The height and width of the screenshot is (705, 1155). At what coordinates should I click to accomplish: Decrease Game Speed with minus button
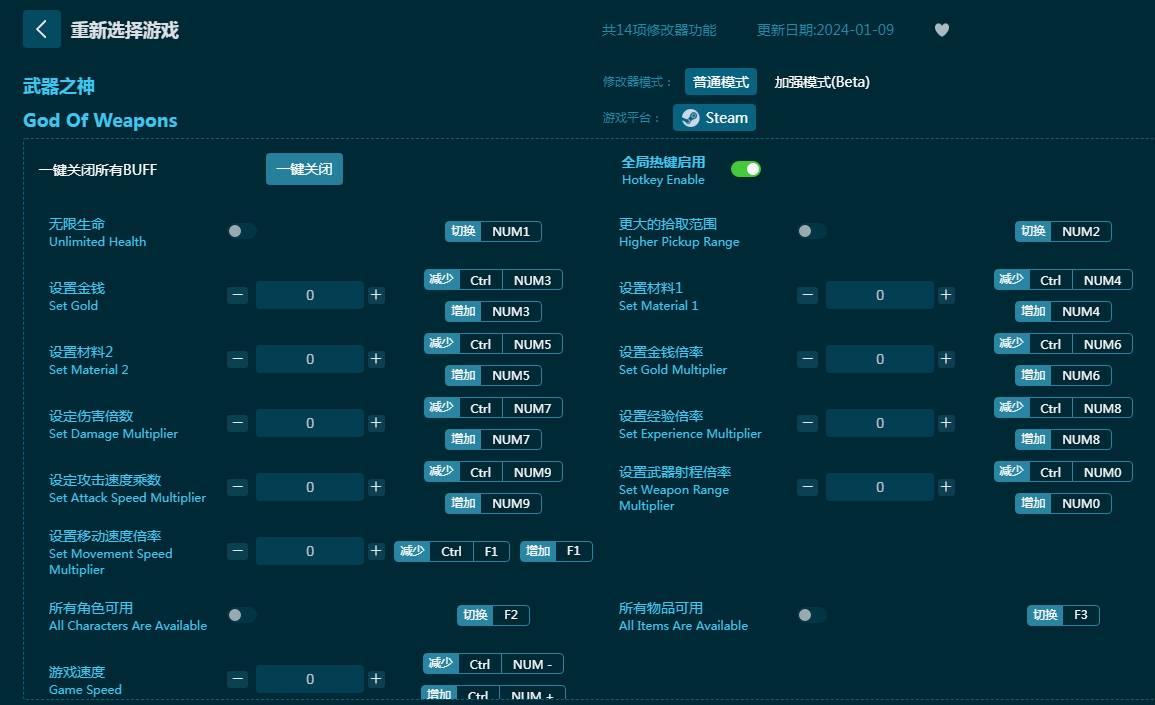pyautogui.click(x=237, y=679)
